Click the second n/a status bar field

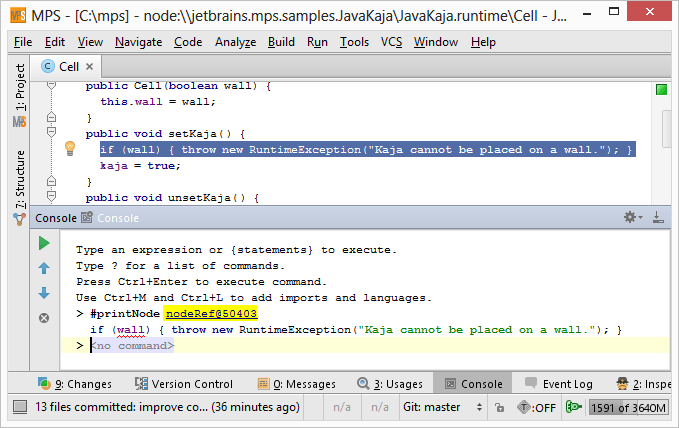coord(380,407)
